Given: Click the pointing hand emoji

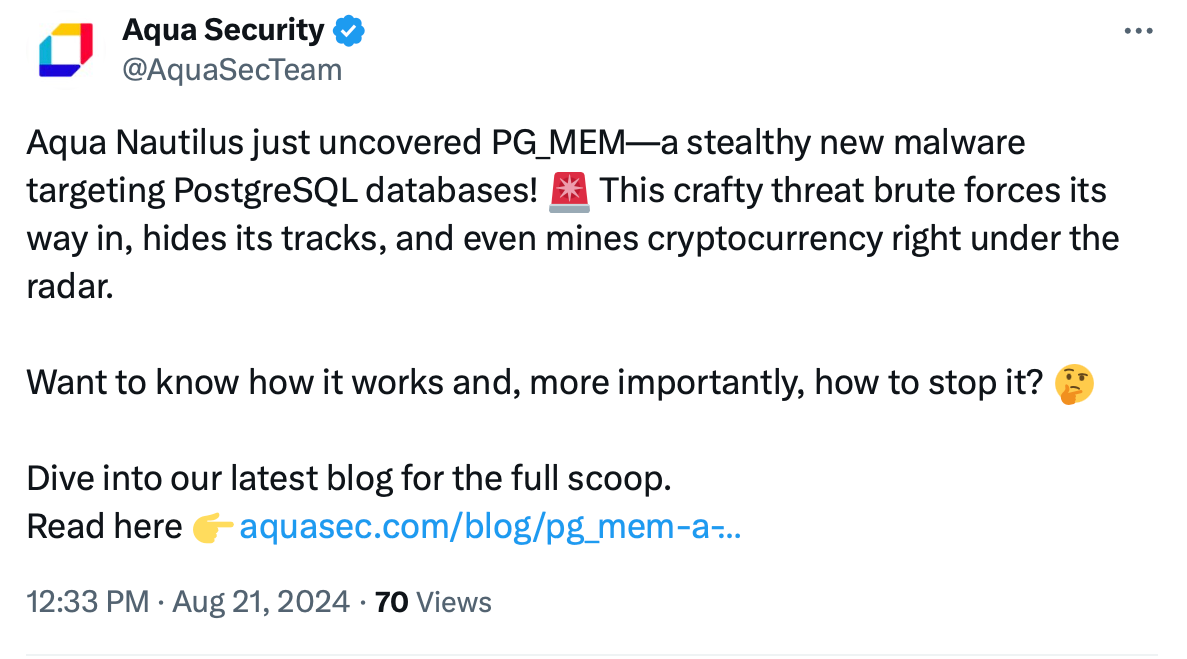Looking at the screenshot, I should click(212, 527).
